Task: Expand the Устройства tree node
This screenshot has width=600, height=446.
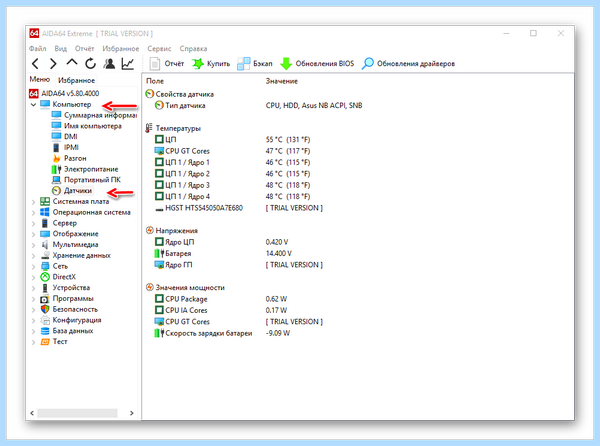Action: (x=33, y=288)
